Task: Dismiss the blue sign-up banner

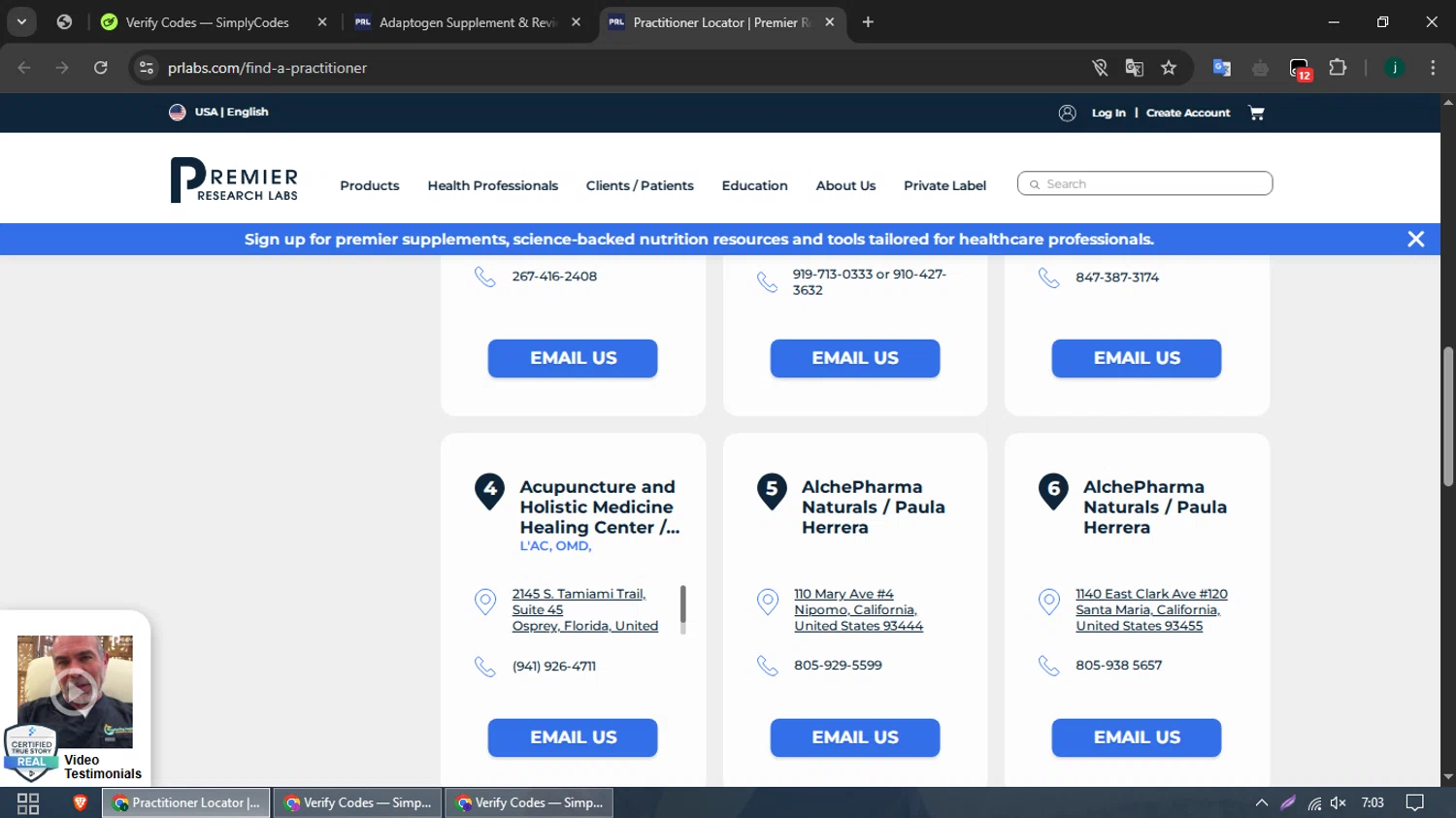Action: pyautogui.click(x=1416, y=239)
